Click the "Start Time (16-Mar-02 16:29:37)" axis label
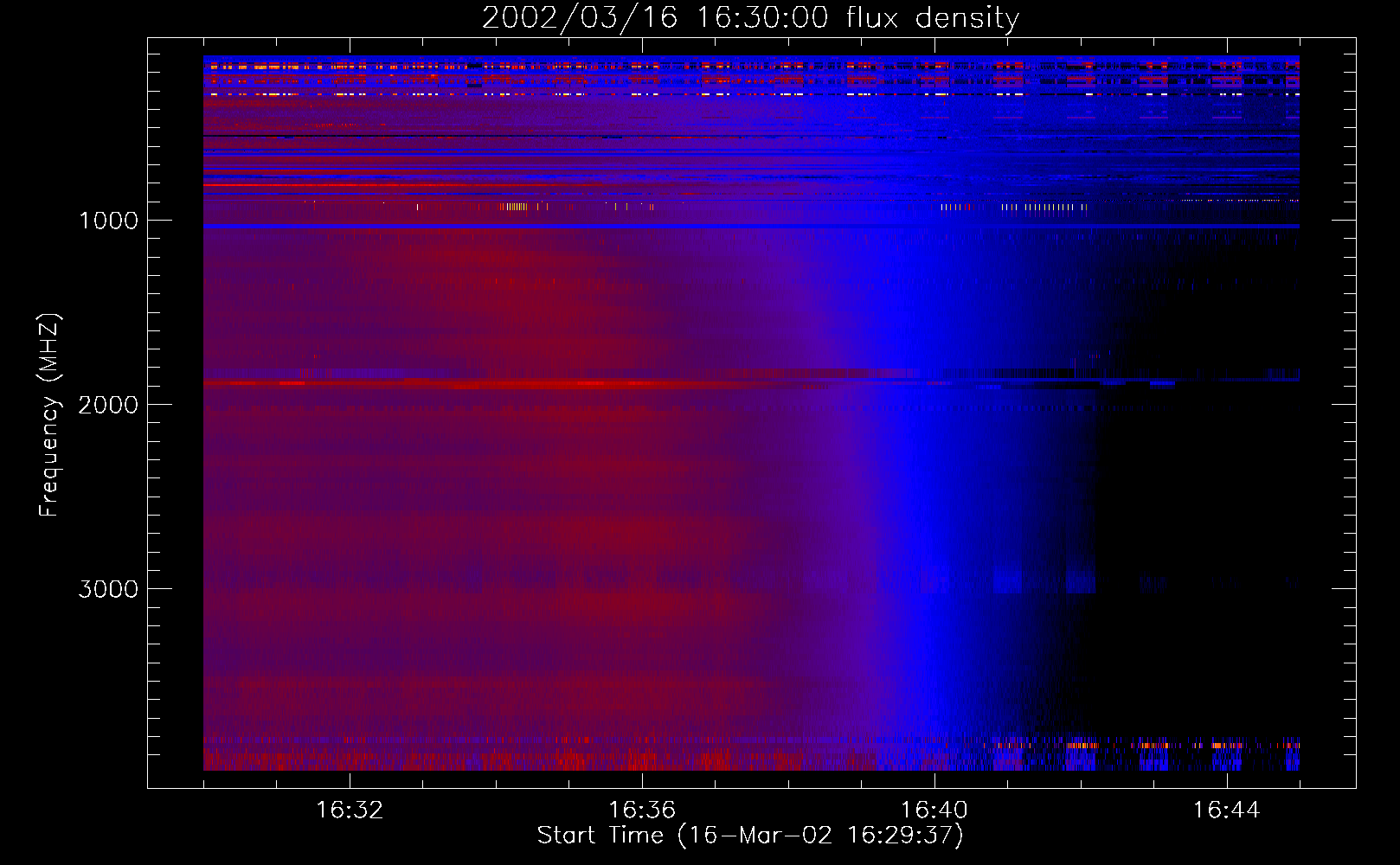The width and height of the screenshot is (1400, 865). (750, 836)
